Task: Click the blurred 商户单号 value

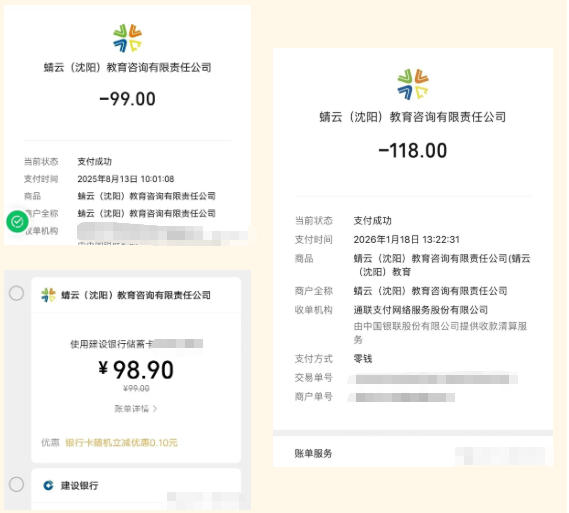Action: point(401,398)
